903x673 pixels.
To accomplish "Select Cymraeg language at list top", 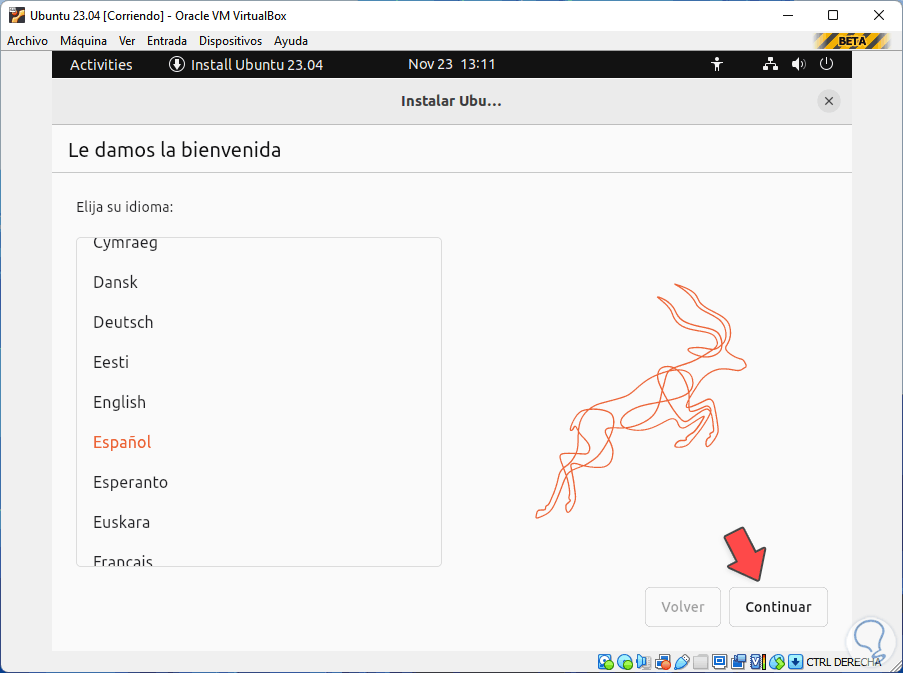I will pos(259,250).
